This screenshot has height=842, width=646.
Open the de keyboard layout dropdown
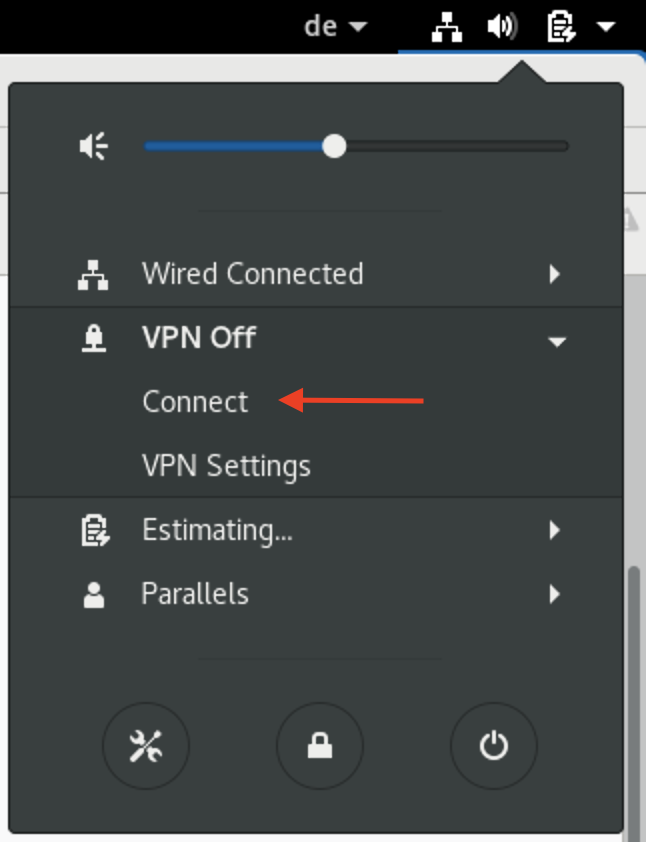pos(335,26)
